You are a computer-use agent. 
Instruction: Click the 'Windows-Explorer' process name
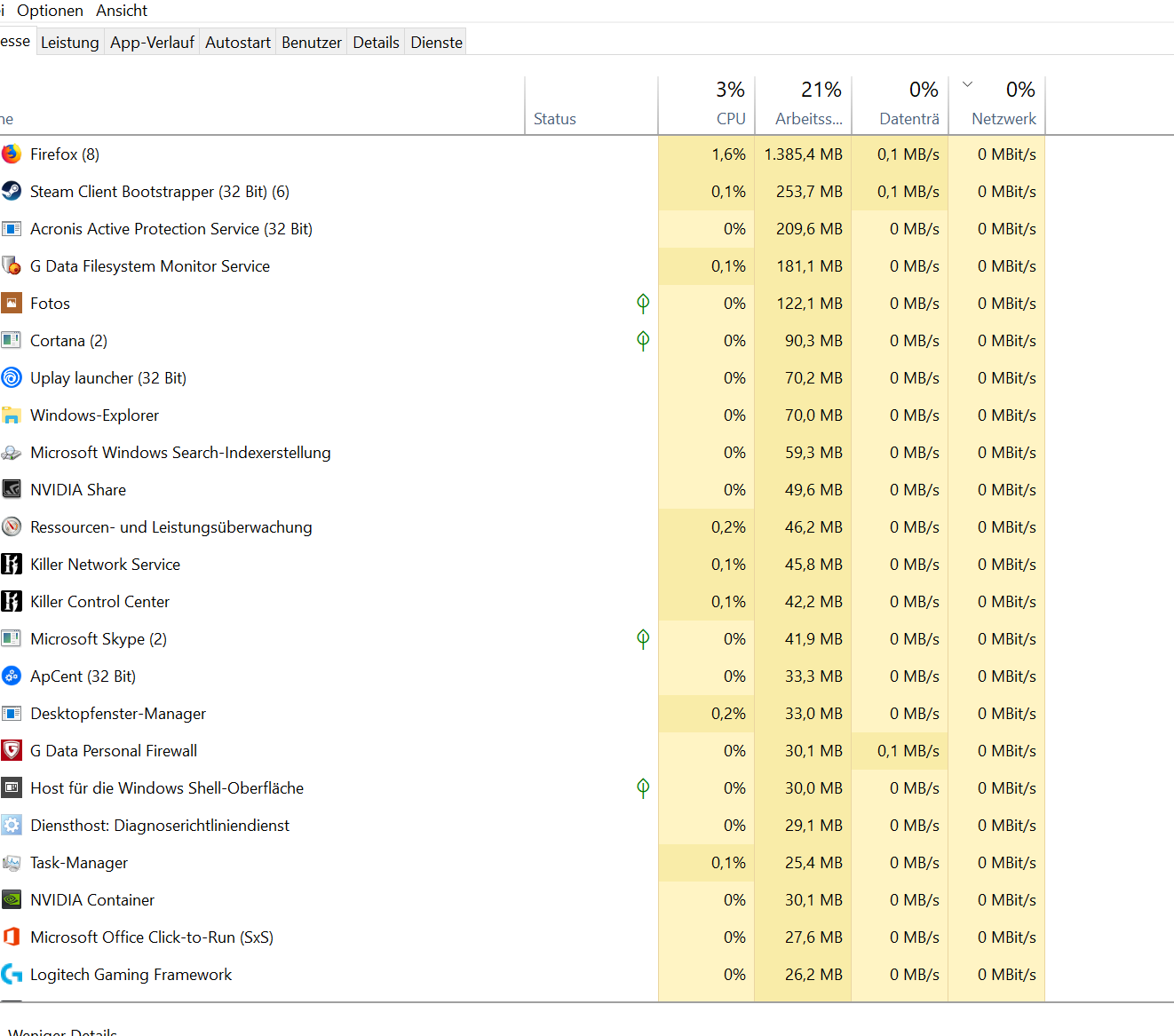95,415
